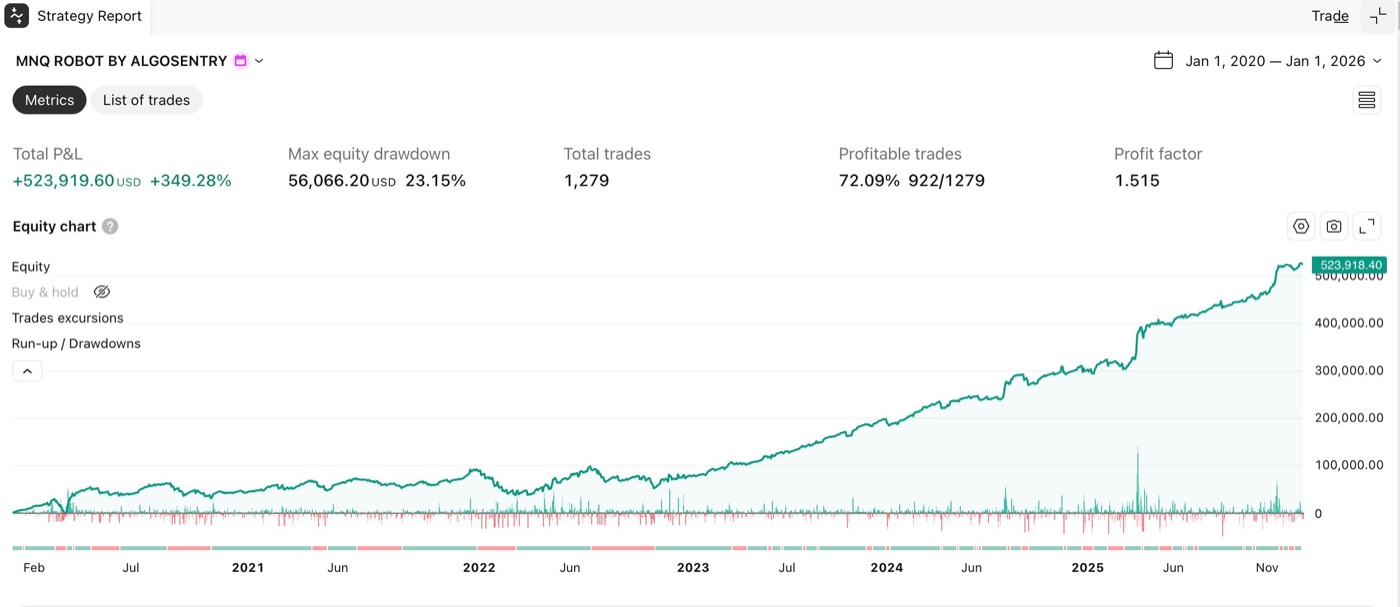Screen dimensions: 1400x607
Task: Click the 400,000.00 price axis label
Action: [x=1347, y=323]
